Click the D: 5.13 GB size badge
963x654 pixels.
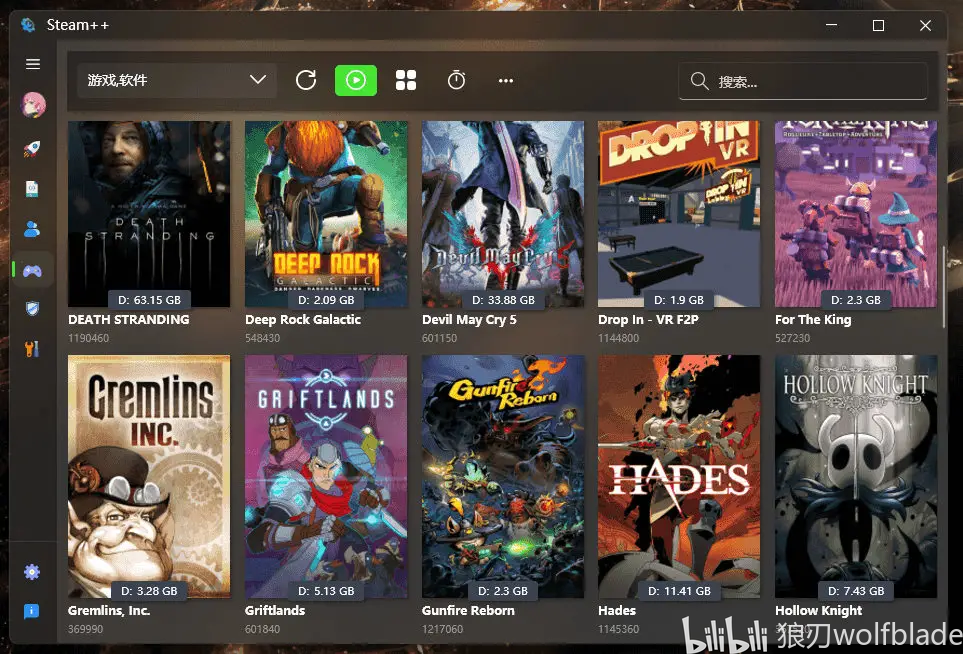(x=326, y=591)
